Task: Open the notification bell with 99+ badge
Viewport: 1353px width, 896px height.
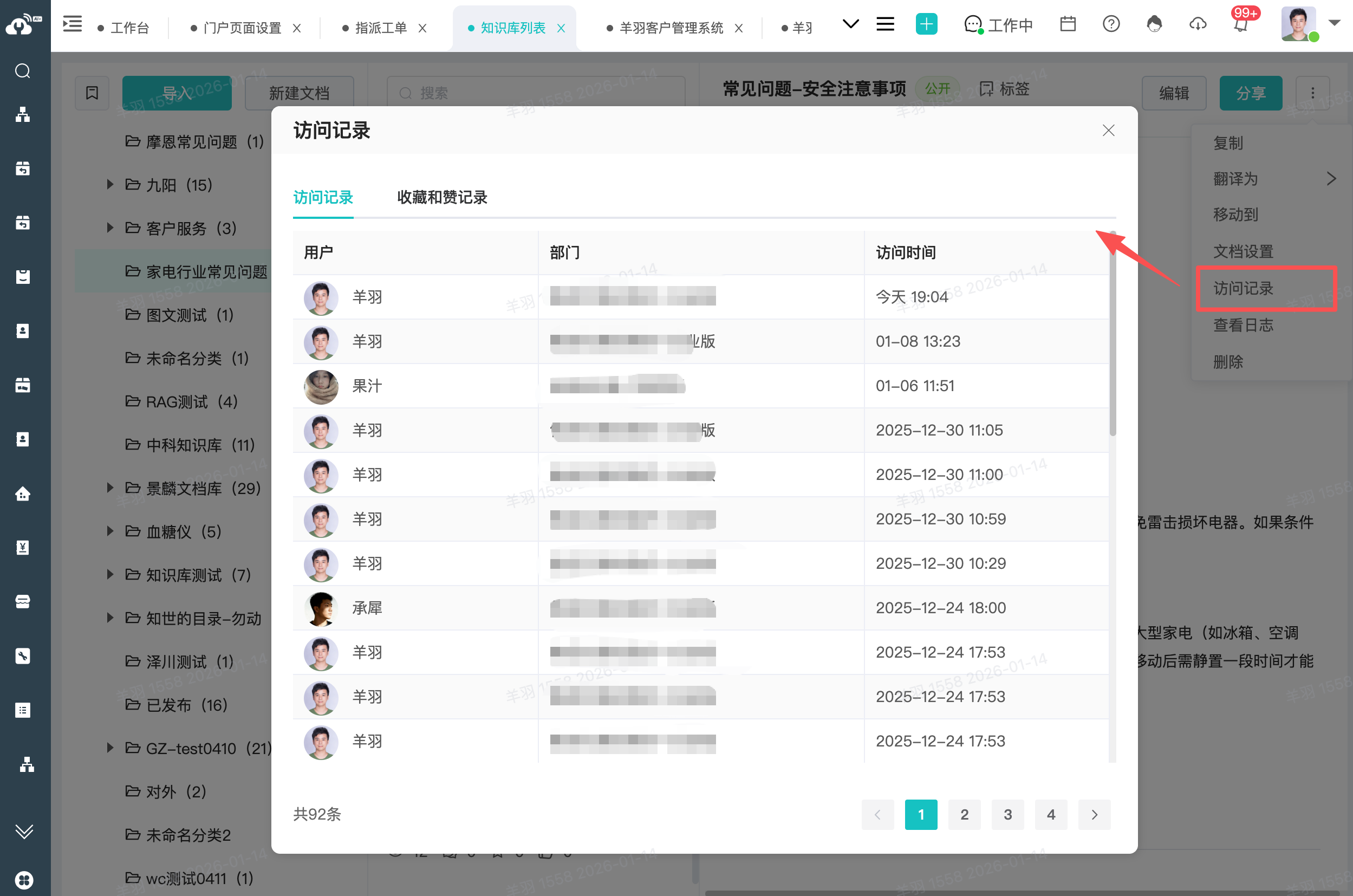Action: (1240, 24)
